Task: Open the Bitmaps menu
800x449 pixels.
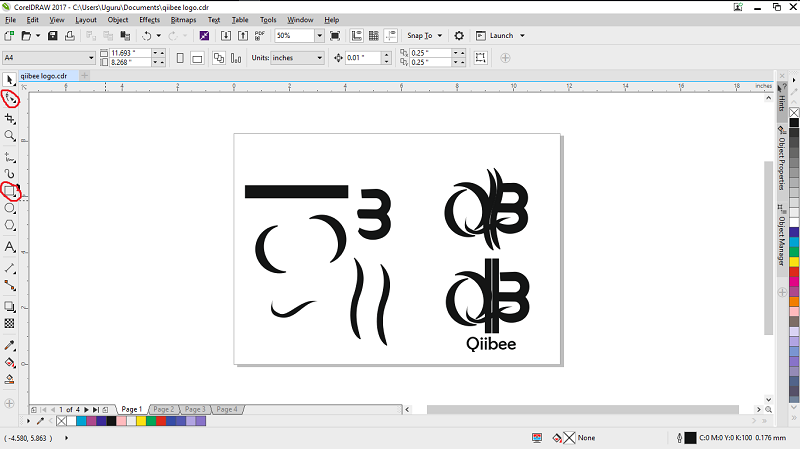Action: pos(184,20)
